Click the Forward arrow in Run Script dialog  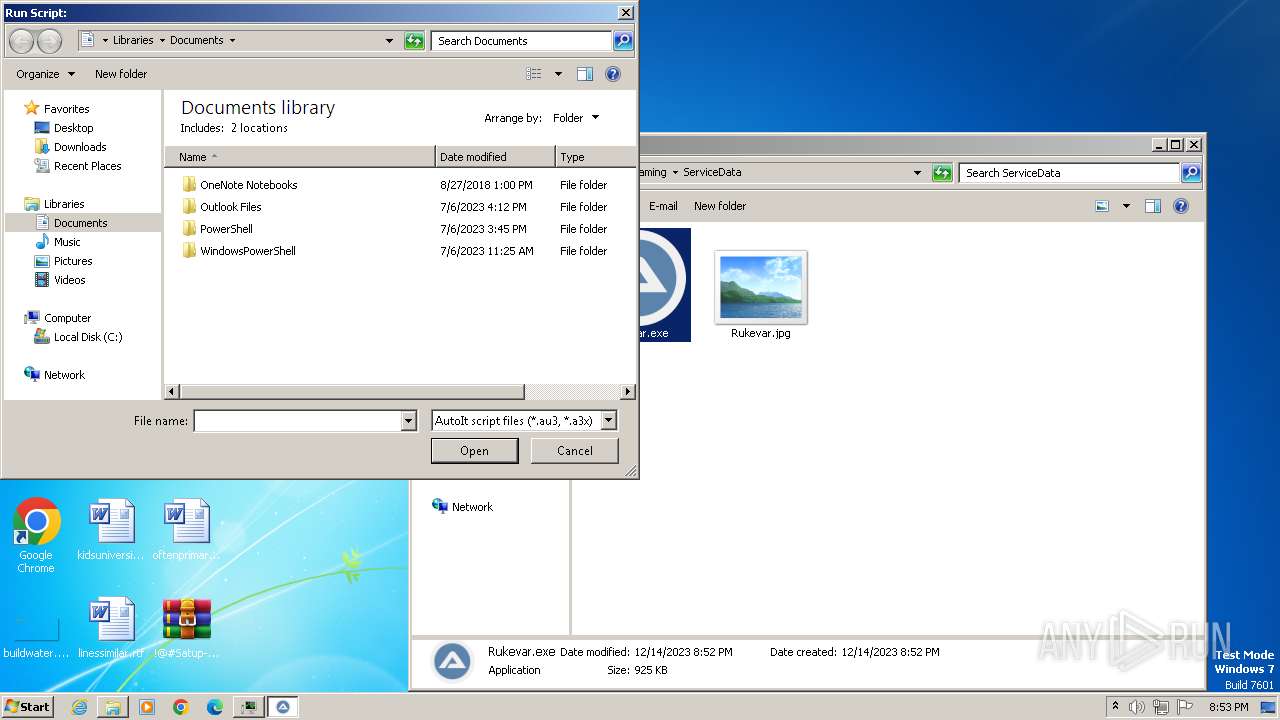click(49, 41)
